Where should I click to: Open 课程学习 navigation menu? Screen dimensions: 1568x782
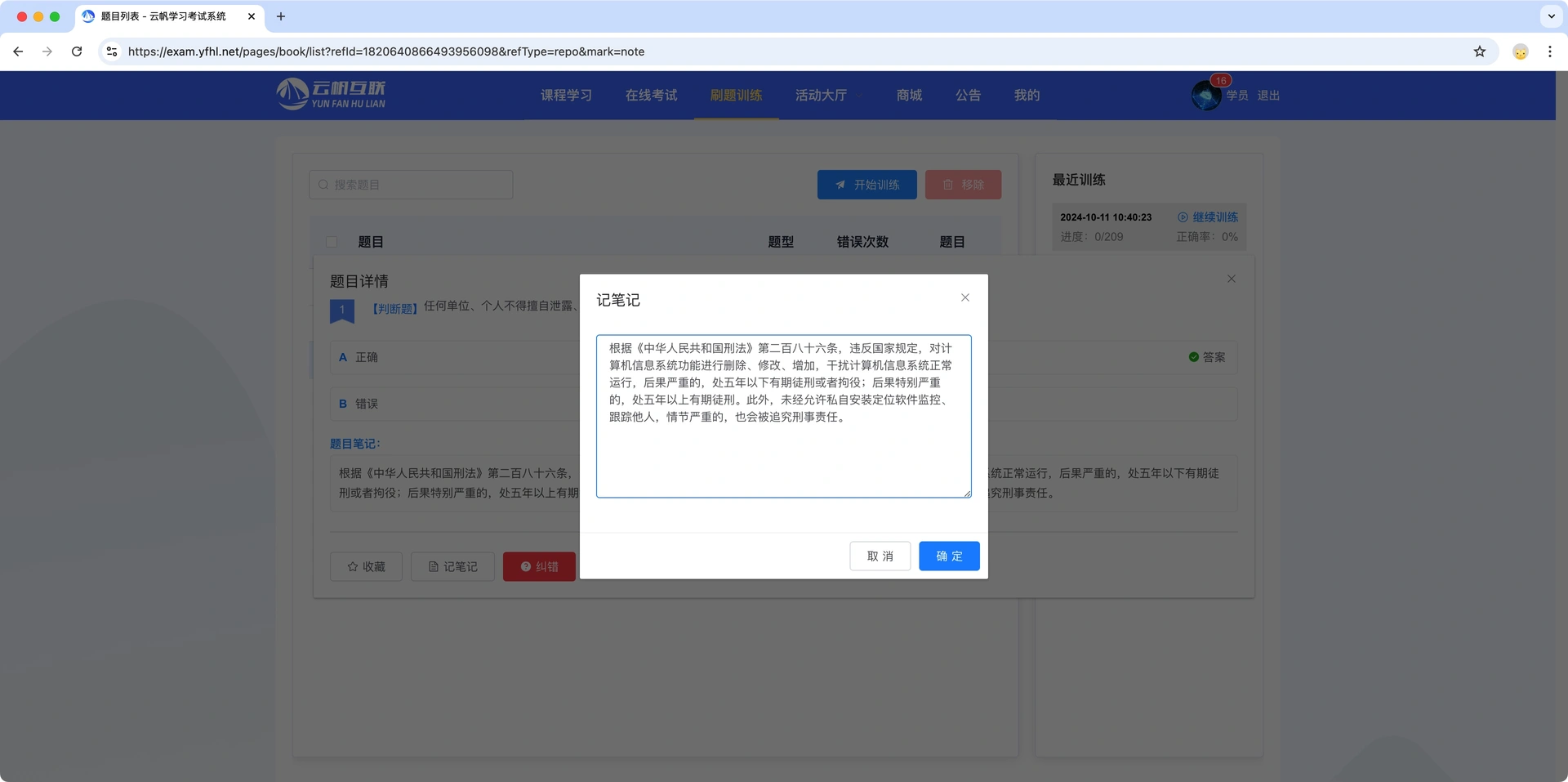[x=566, y=96]
